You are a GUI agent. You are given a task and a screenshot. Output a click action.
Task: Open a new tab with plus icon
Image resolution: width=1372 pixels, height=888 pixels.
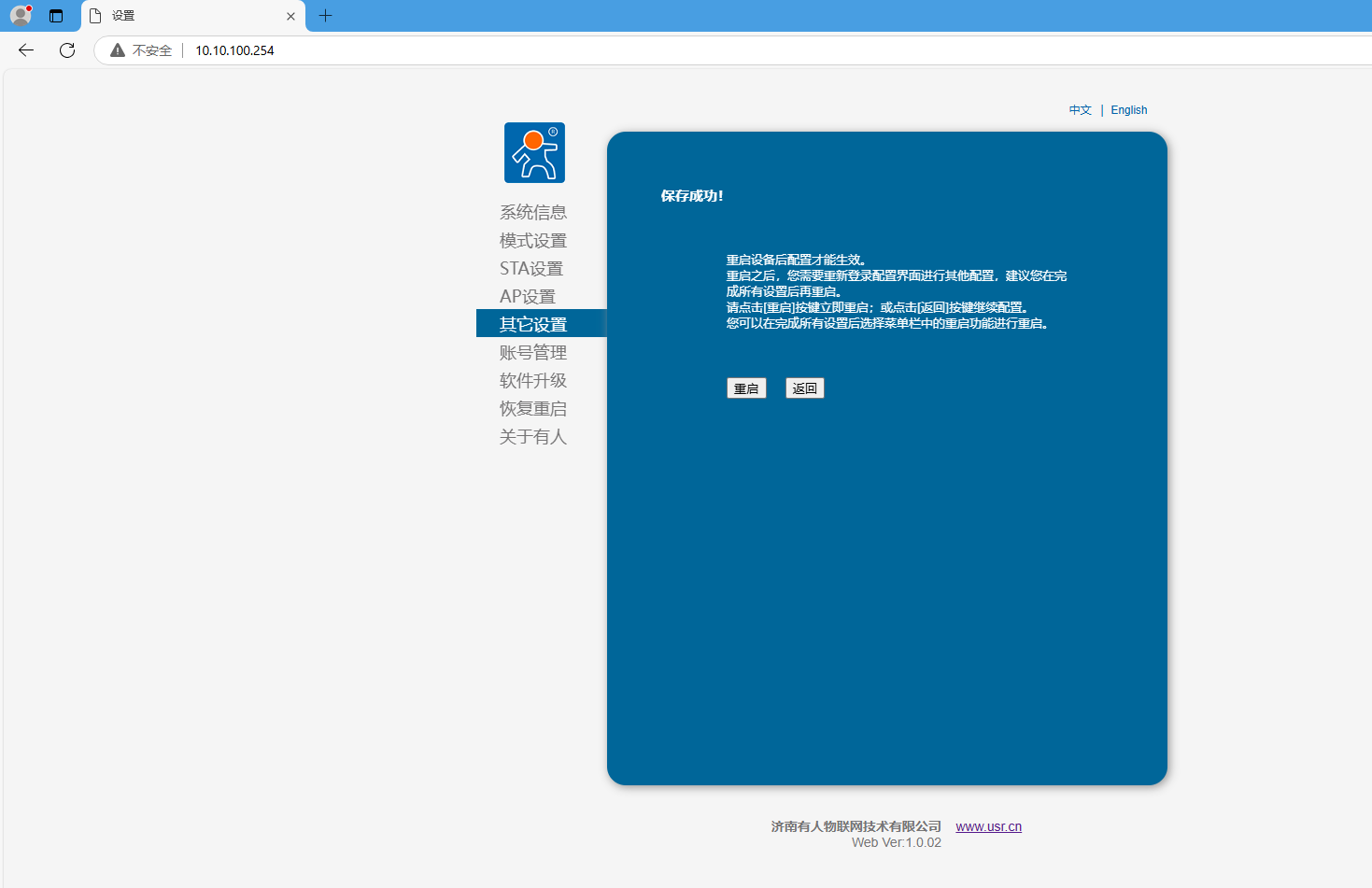(325, 16)
